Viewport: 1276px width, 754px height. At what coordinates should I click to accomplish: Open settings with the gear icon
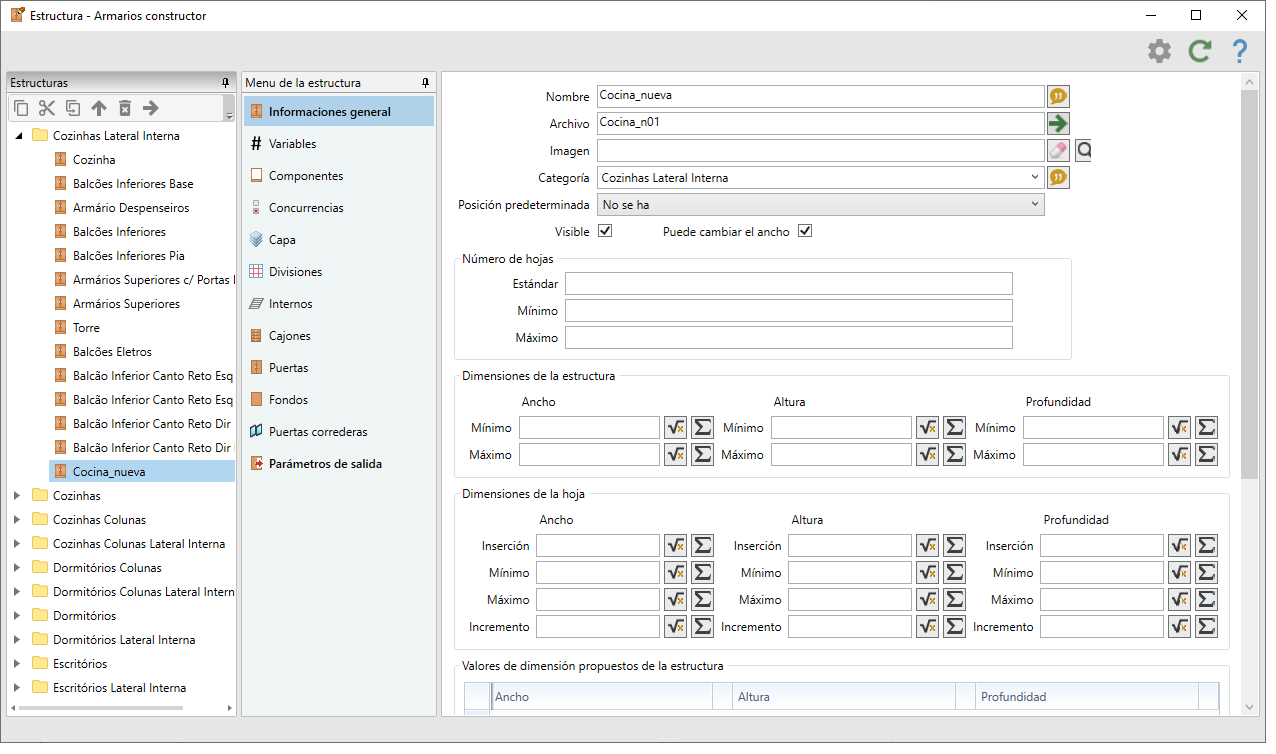point(1159,52)
